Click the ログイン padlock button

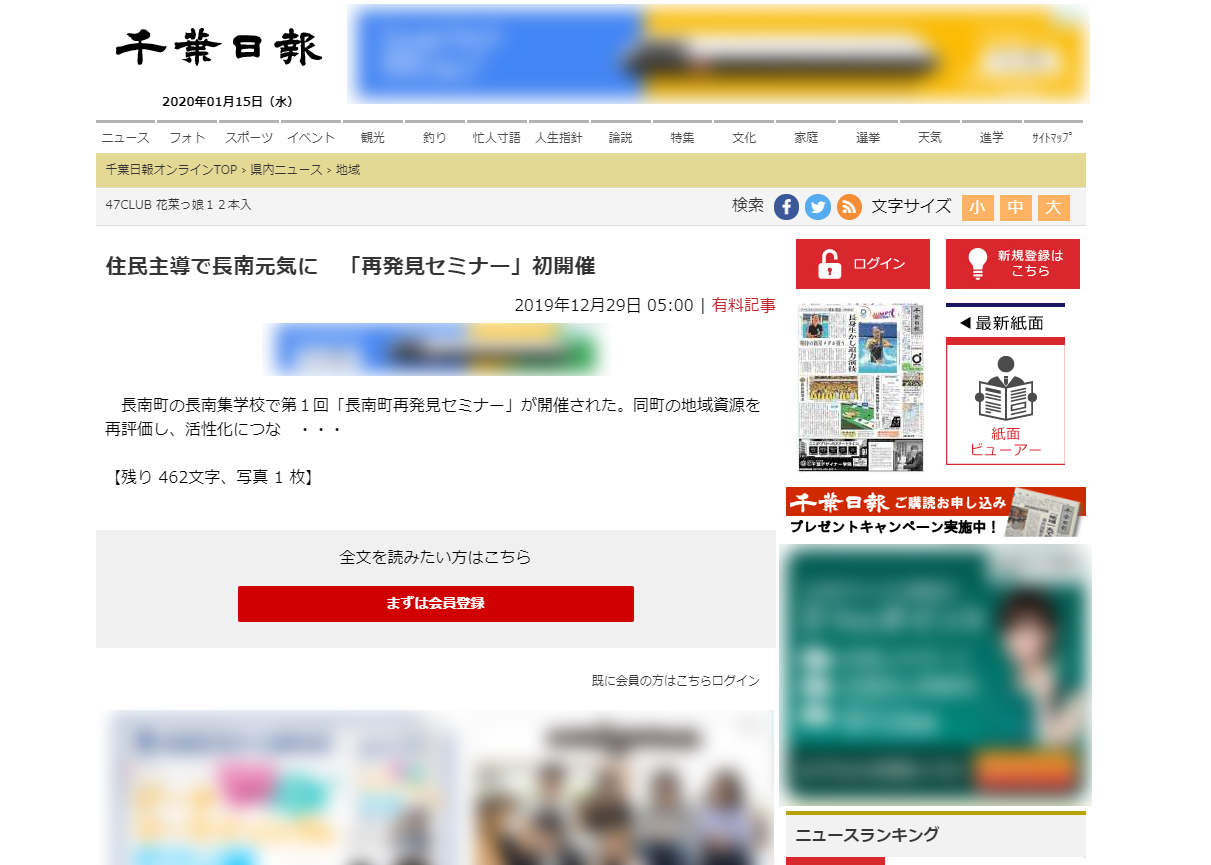(862, 264)
